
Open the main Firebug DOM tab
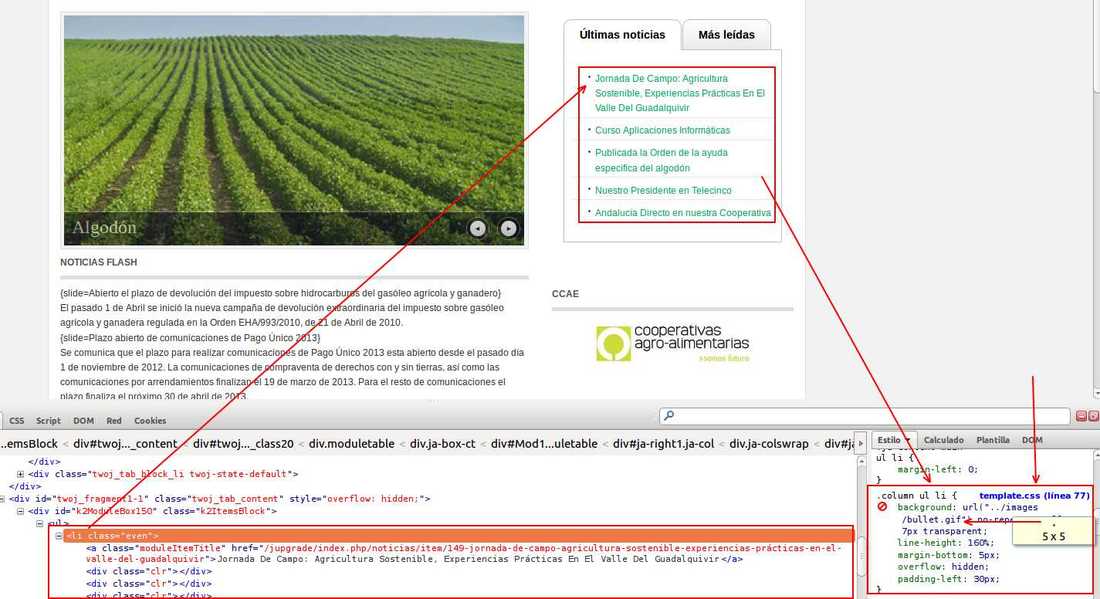pos(83,421)
